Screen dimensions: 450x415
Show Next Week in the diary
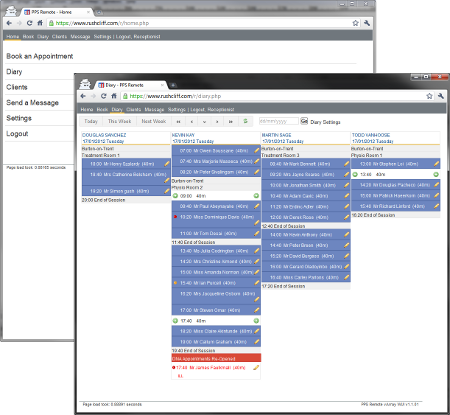[154, 121]
